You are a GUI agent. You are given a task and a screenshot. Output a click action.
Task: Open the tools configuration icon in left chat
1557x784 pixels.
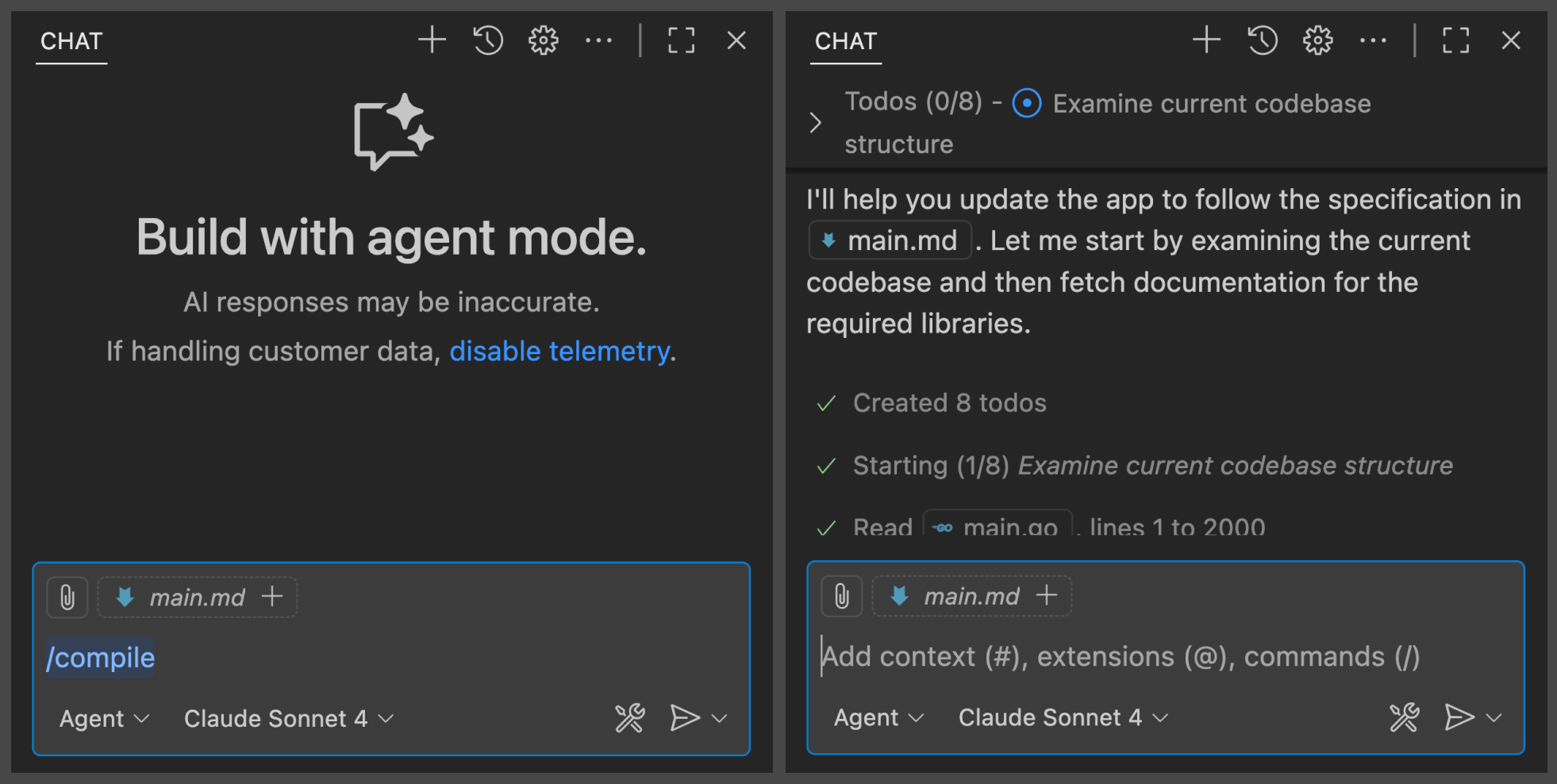click(x=629, y=718)
